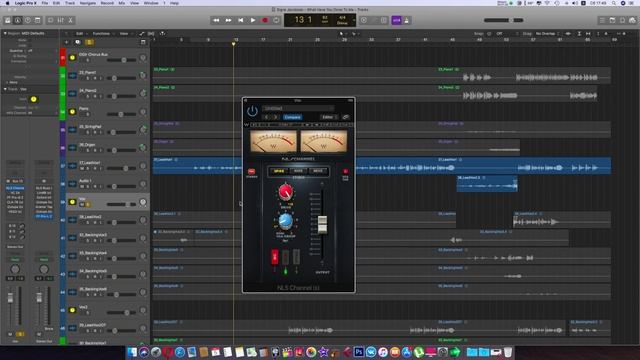Toggle the yellow Global Solo S button
The width and height of the screenshot is (640, 360).
89,42
